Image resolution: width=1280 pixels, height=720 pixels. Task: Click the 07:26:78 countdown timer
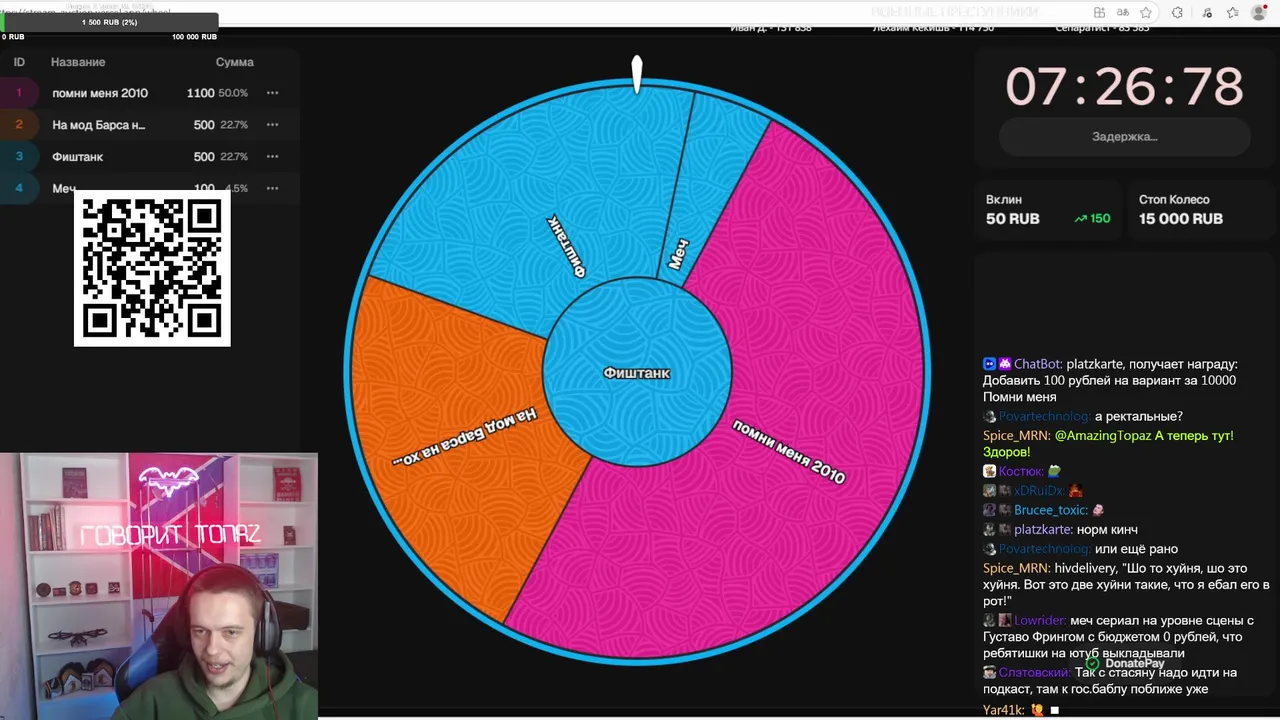point(1124,87)
